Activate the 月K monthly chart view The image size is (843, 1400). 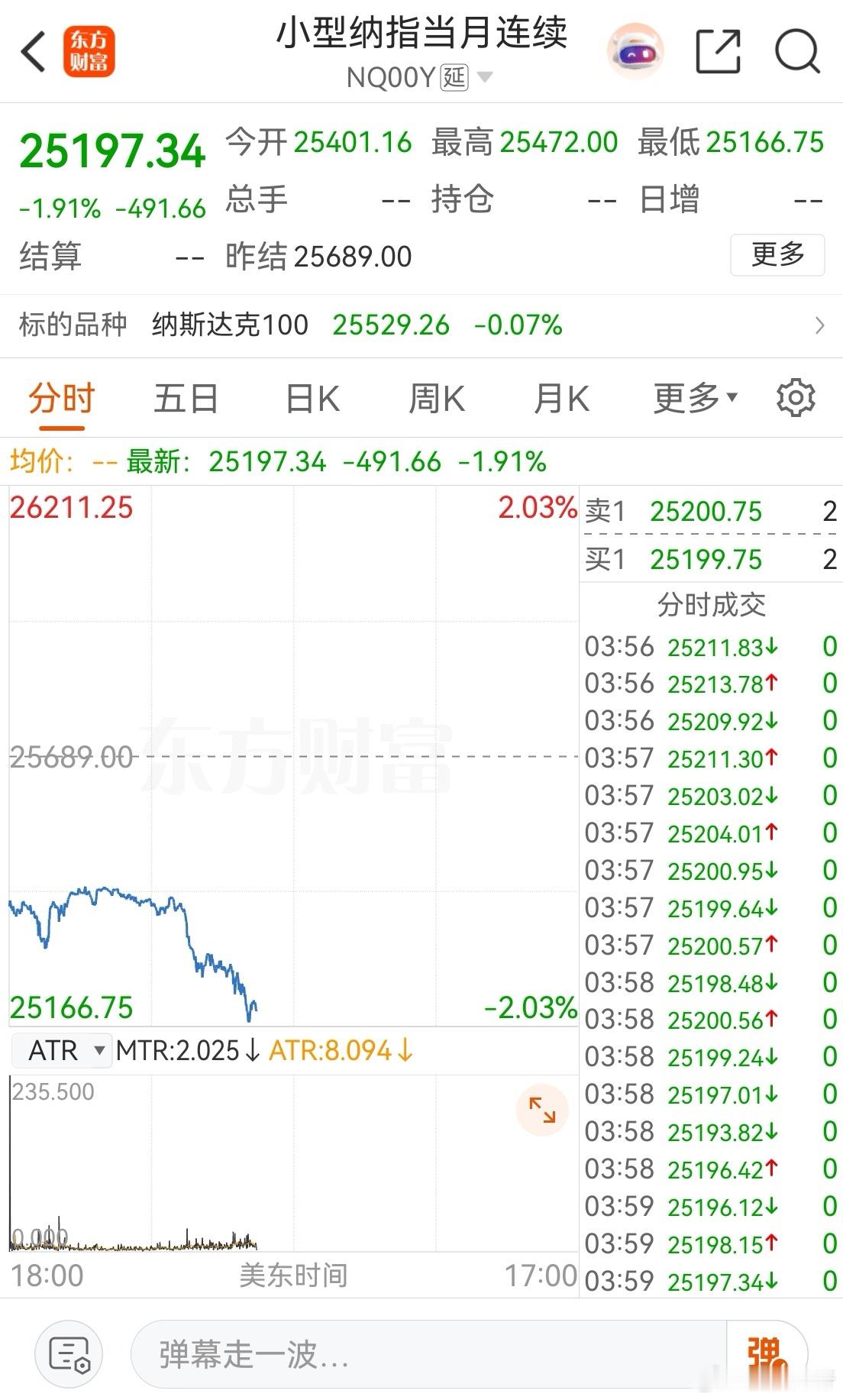(560, 397)
